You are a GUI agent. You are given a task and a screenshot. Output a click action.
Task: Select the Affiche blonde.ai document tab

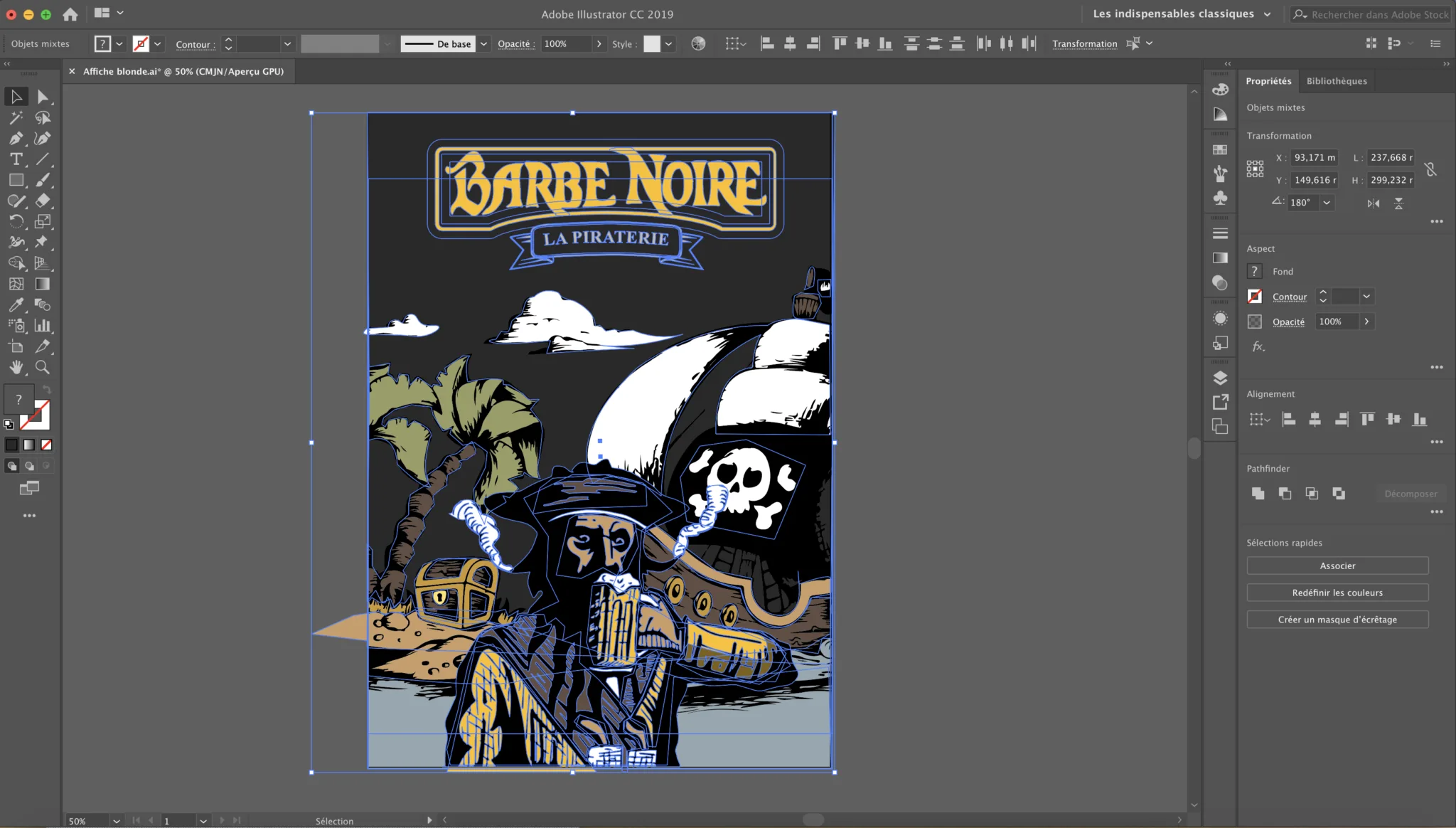[183, 71]
